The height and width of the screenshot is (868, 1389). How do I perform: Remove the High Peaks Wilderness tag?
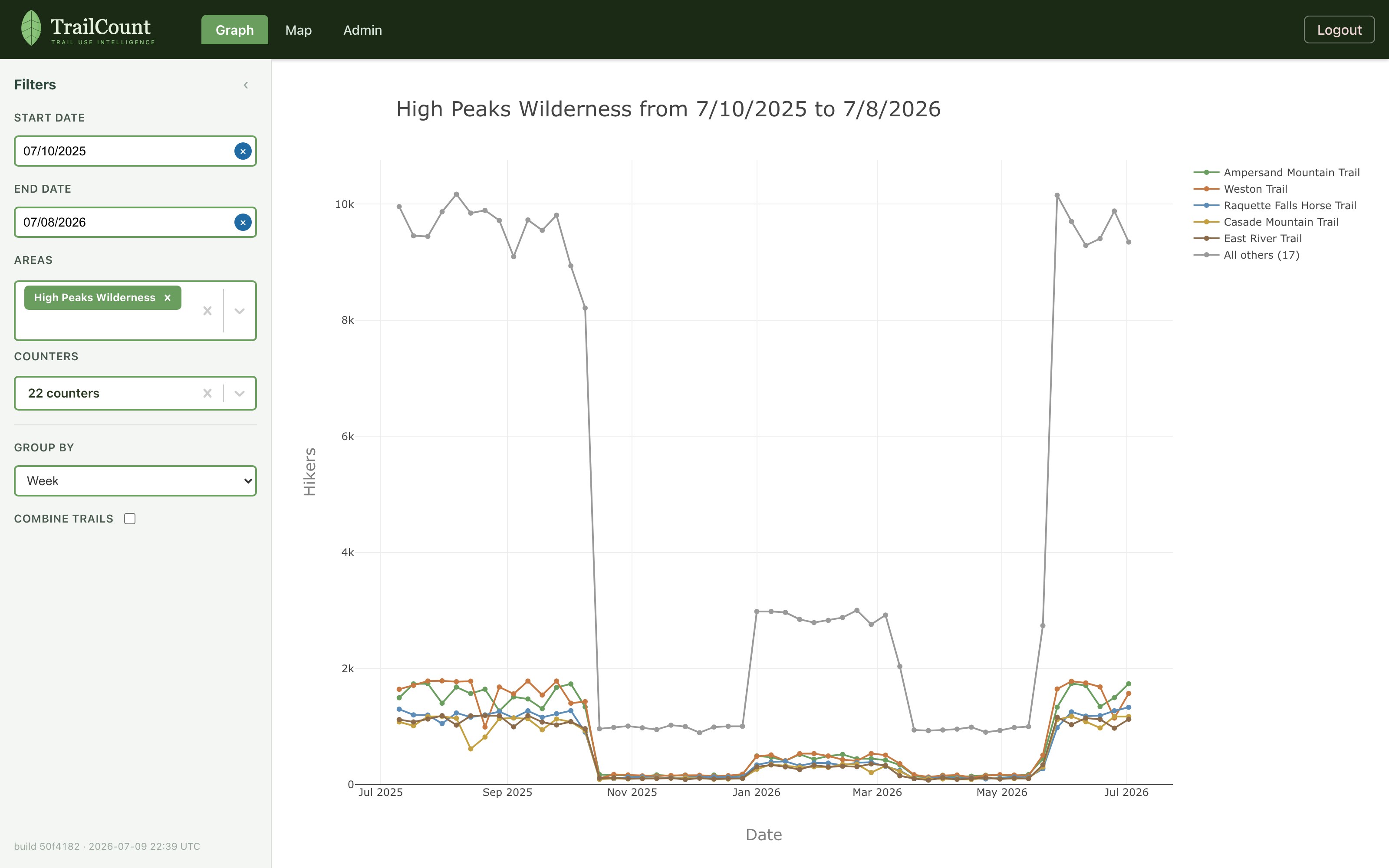pyautogui.click(x=168, y=297)
